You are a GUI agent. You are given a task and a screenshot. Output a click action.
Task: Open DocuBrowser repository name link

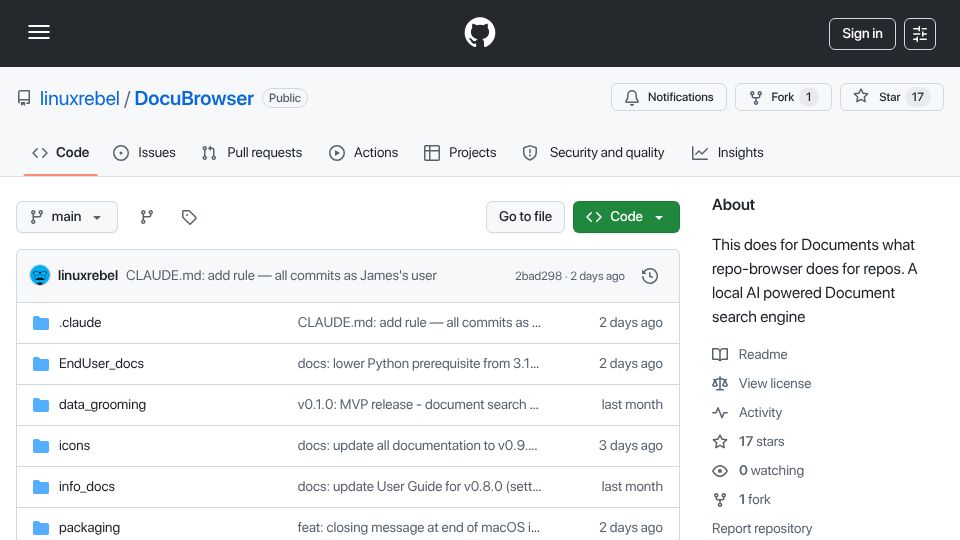coord(194,99)
